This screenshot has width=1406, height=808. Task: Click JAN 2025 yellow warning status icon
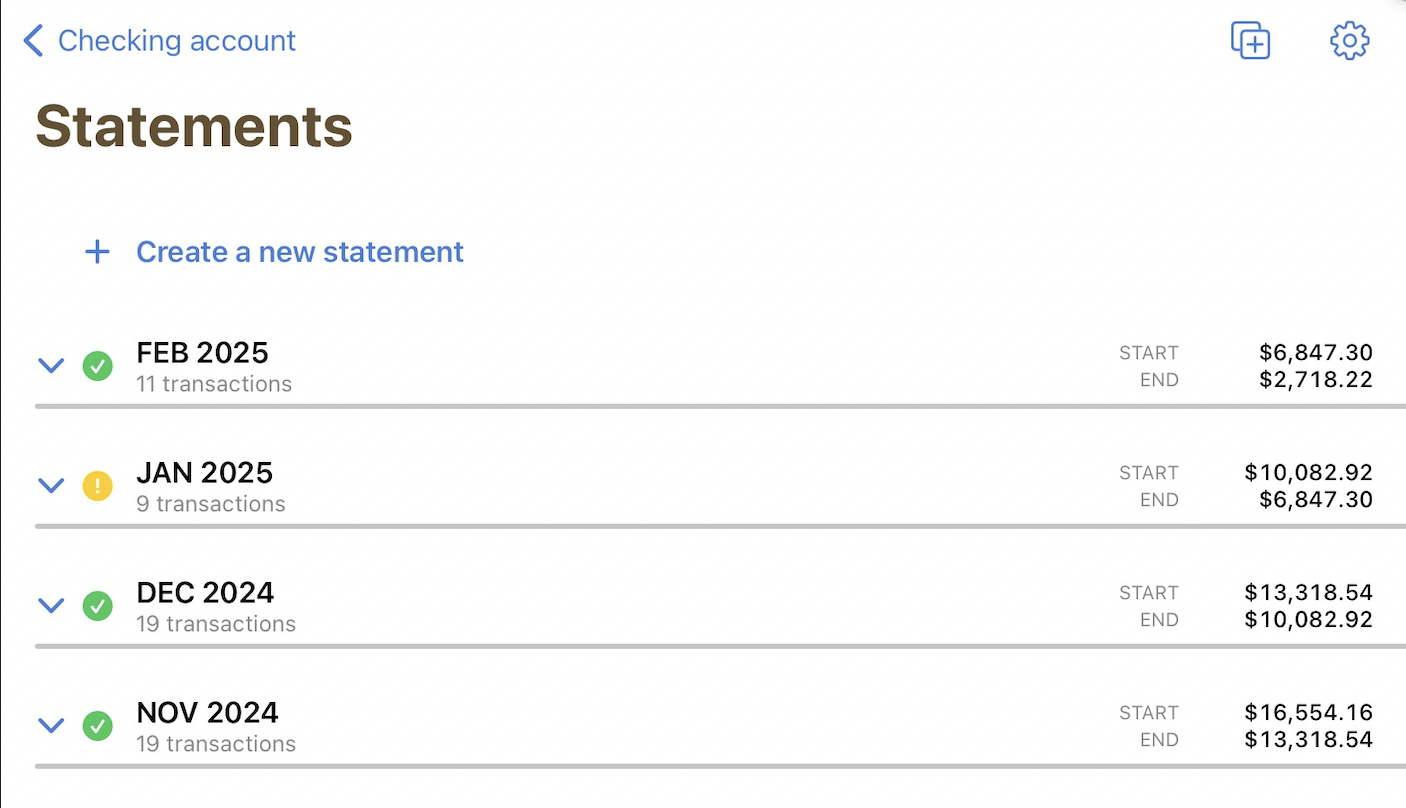tap(97, 486)
